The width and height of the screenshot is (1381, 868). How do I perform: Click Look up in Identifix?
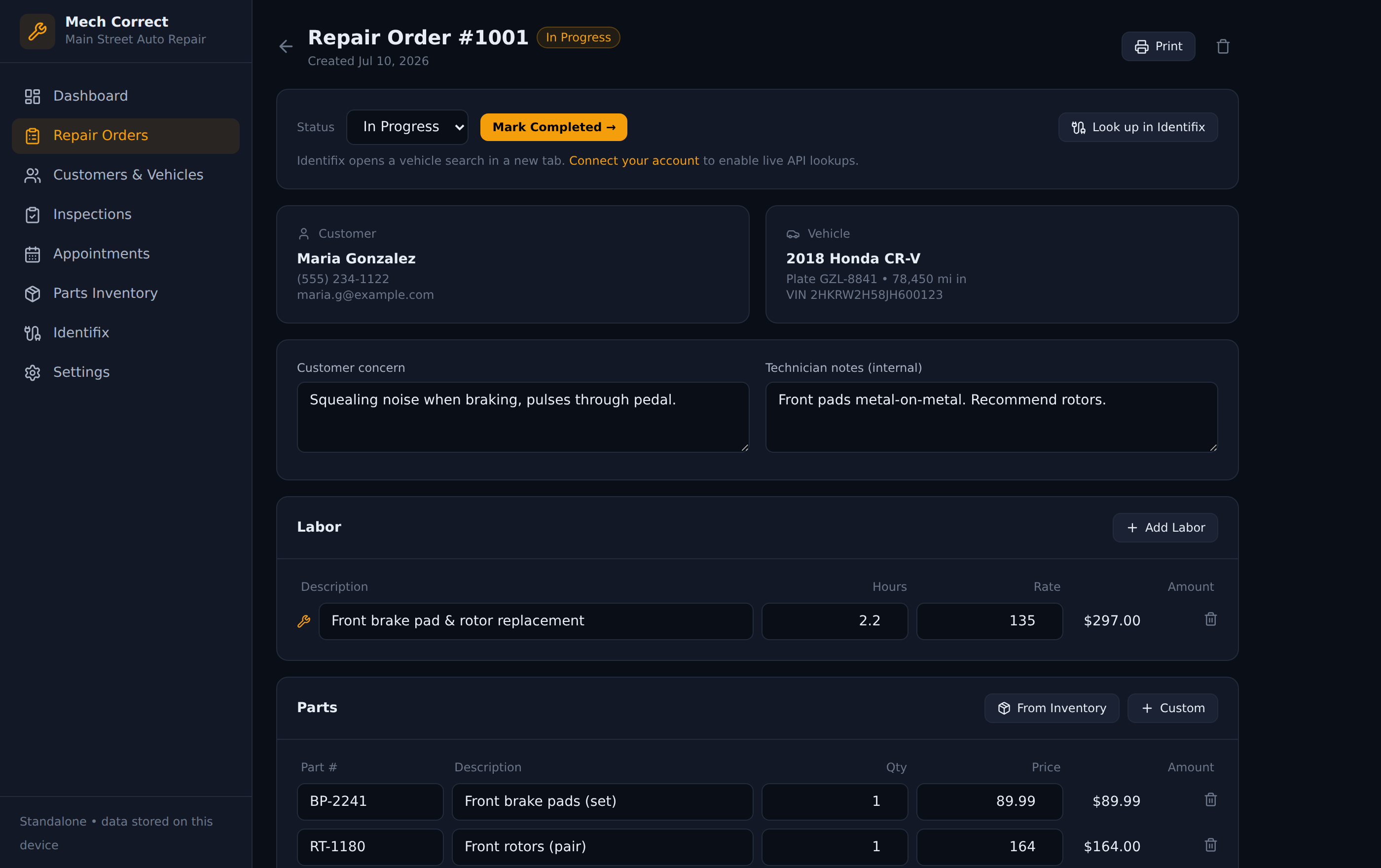[1138, 127]
